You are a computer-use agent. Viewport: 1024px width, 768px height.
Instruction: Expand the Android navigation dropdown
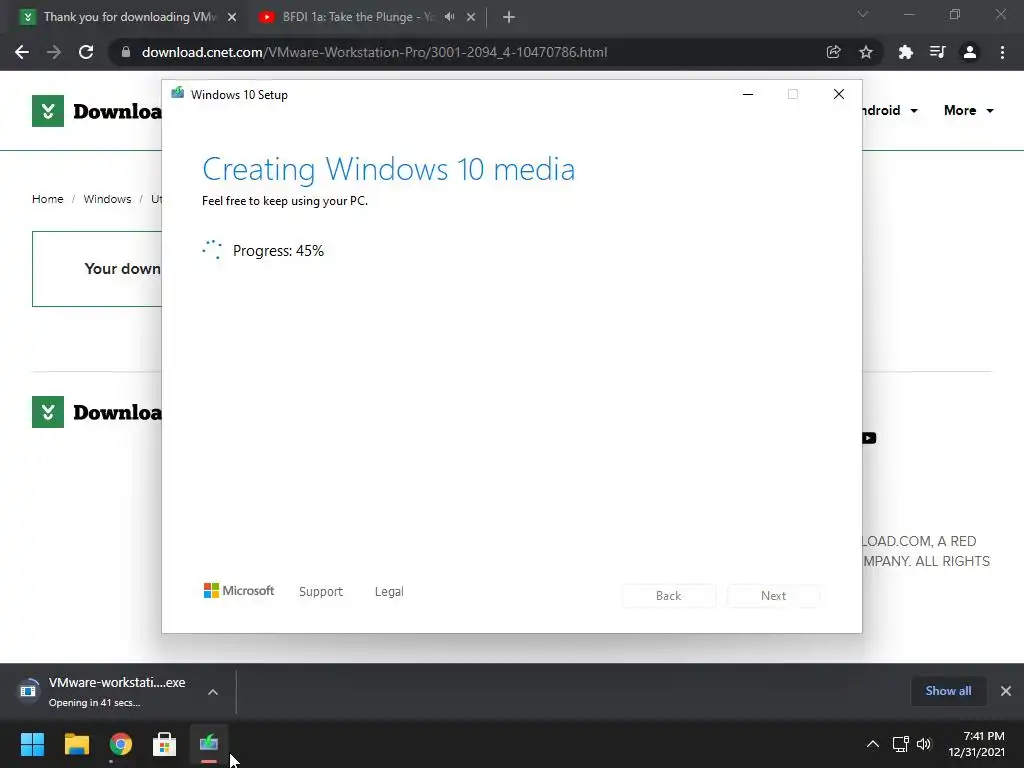point(890,110)
